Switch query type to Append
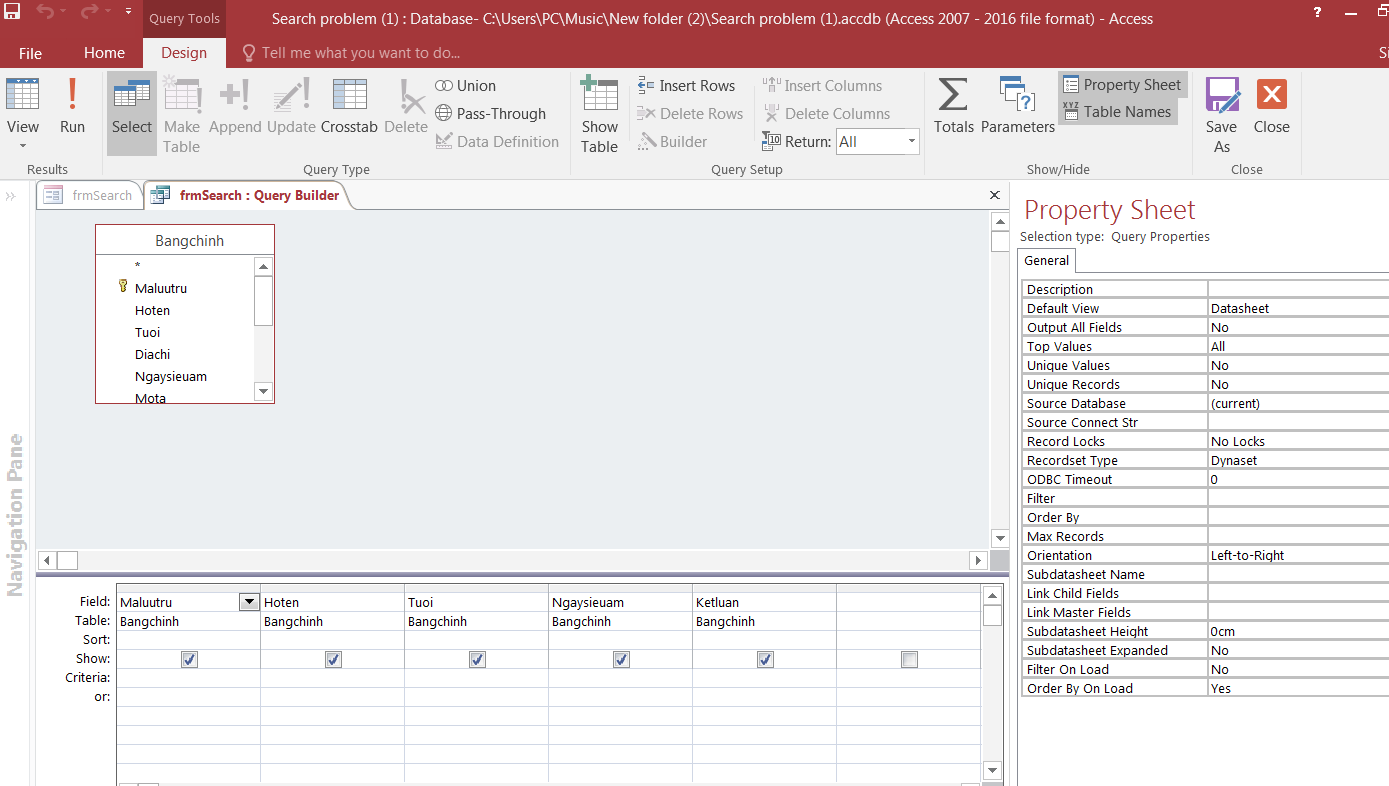1389x786 pixels. click(235, 105)
